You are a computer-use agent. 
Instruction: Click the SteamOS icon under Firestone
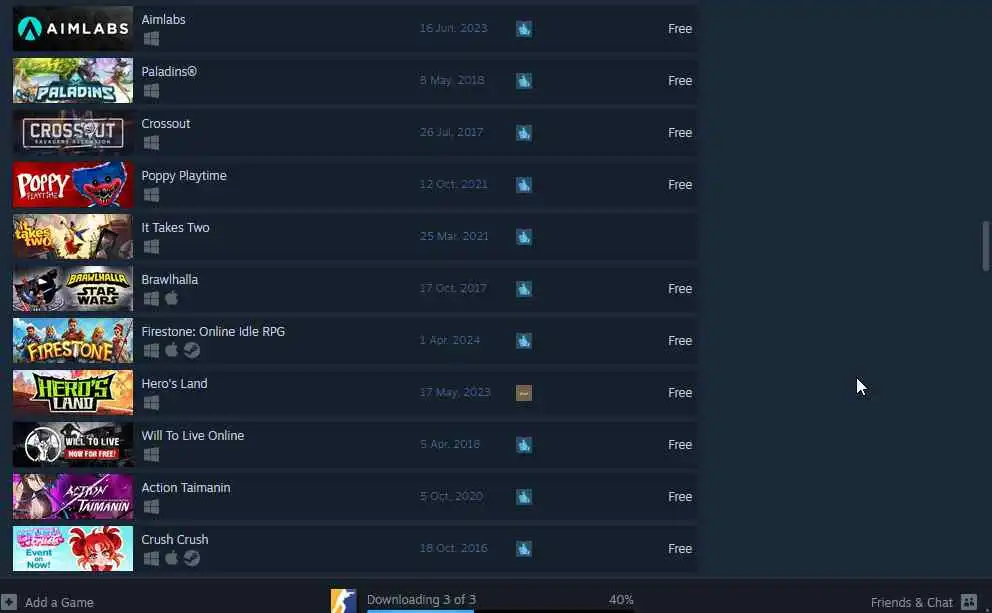click(192, 350)
